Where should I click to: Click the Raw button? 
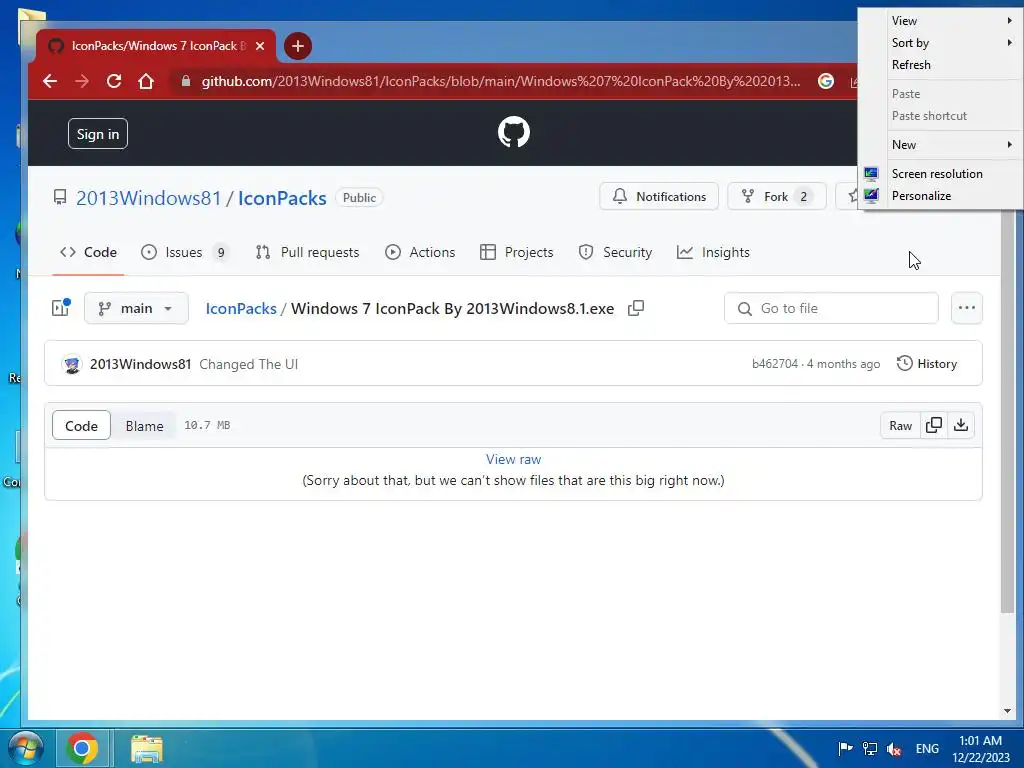point(901,425)
